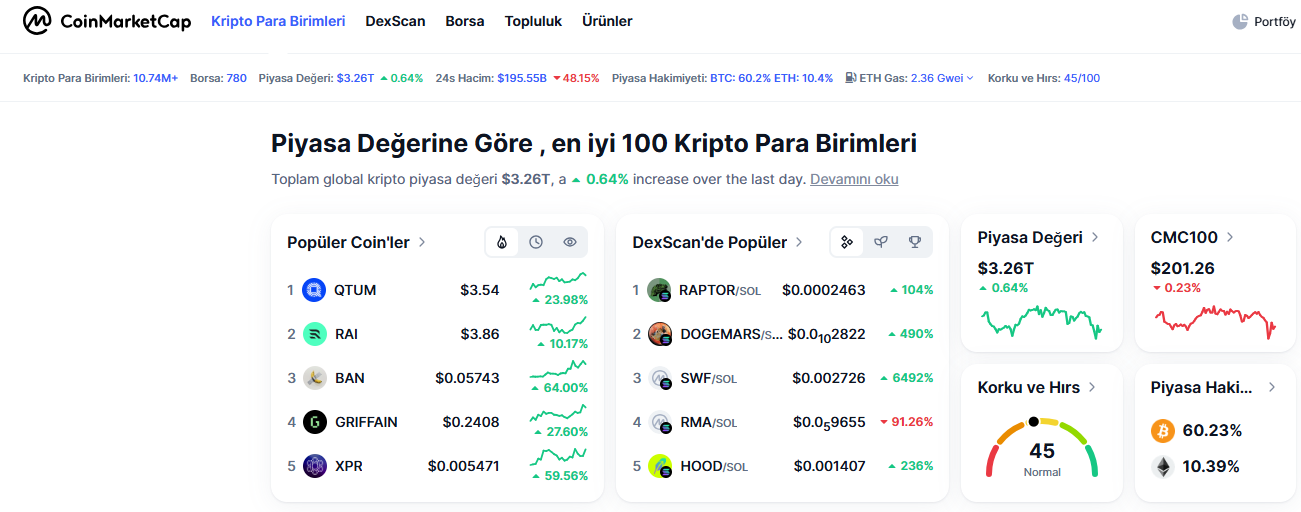This screenshot has width=1301, height=512.
Task: Open the RMA/SOL token icon
Action: (659, 422)
